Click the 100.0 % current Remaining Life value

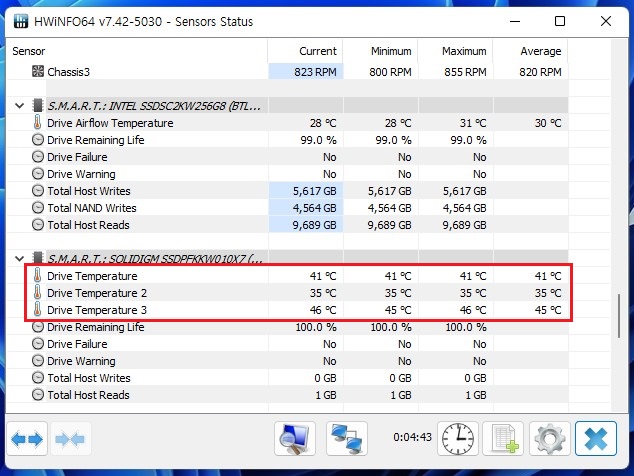tap(316, 327)
